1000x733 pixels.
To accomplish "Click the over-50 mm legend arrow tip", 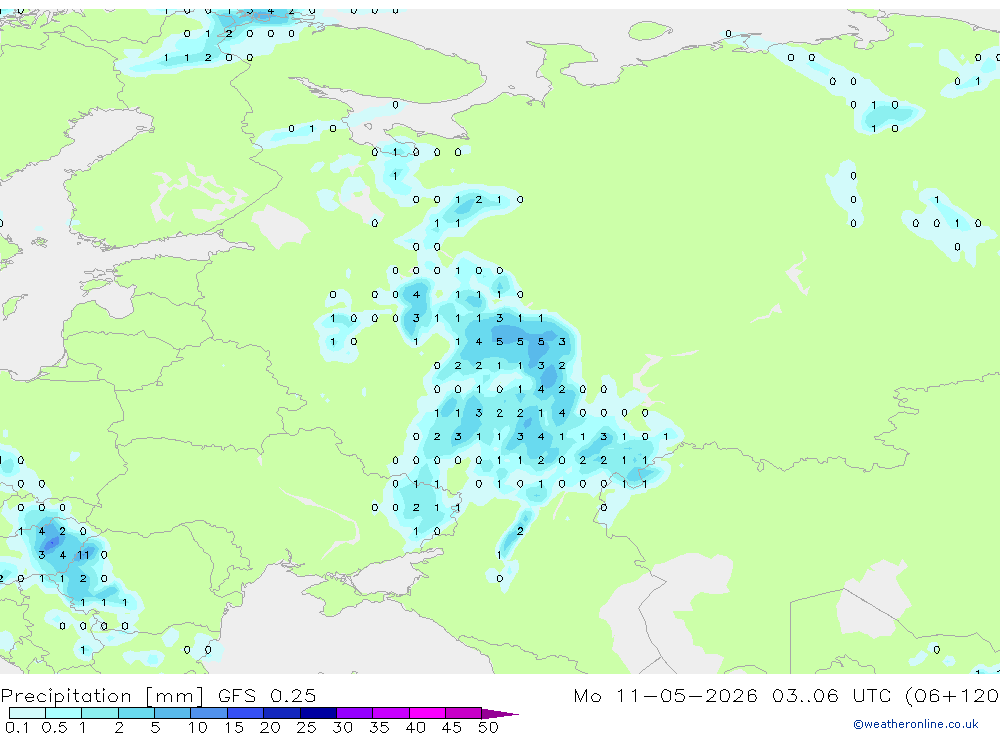I will click(x=501, y=714).
